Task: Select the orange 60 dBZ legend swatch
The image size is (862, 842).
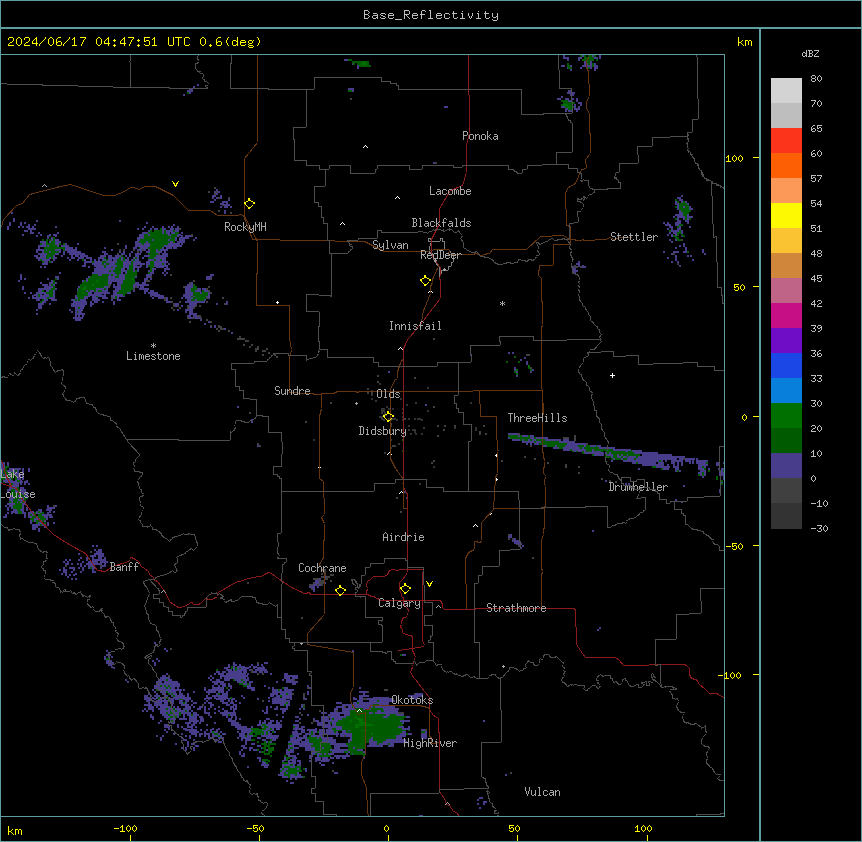Action: tap(786, 165)
